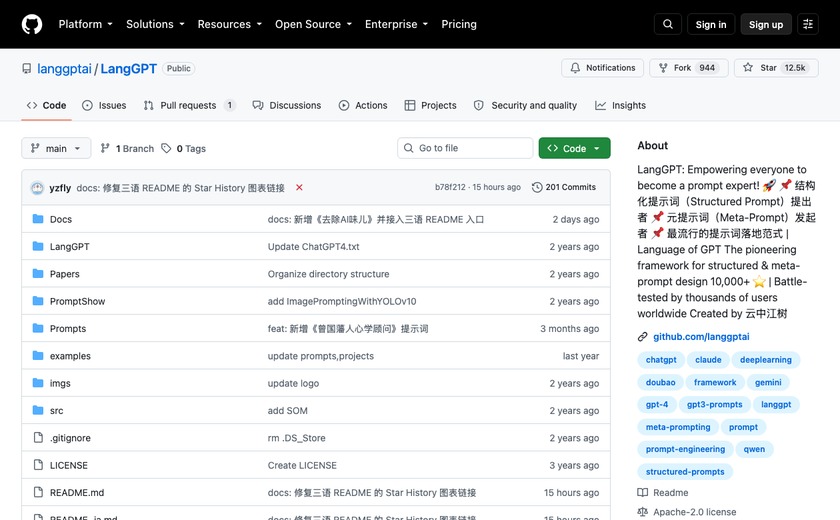Click the Sign in button
840x520 pixels.
(711, 24)
